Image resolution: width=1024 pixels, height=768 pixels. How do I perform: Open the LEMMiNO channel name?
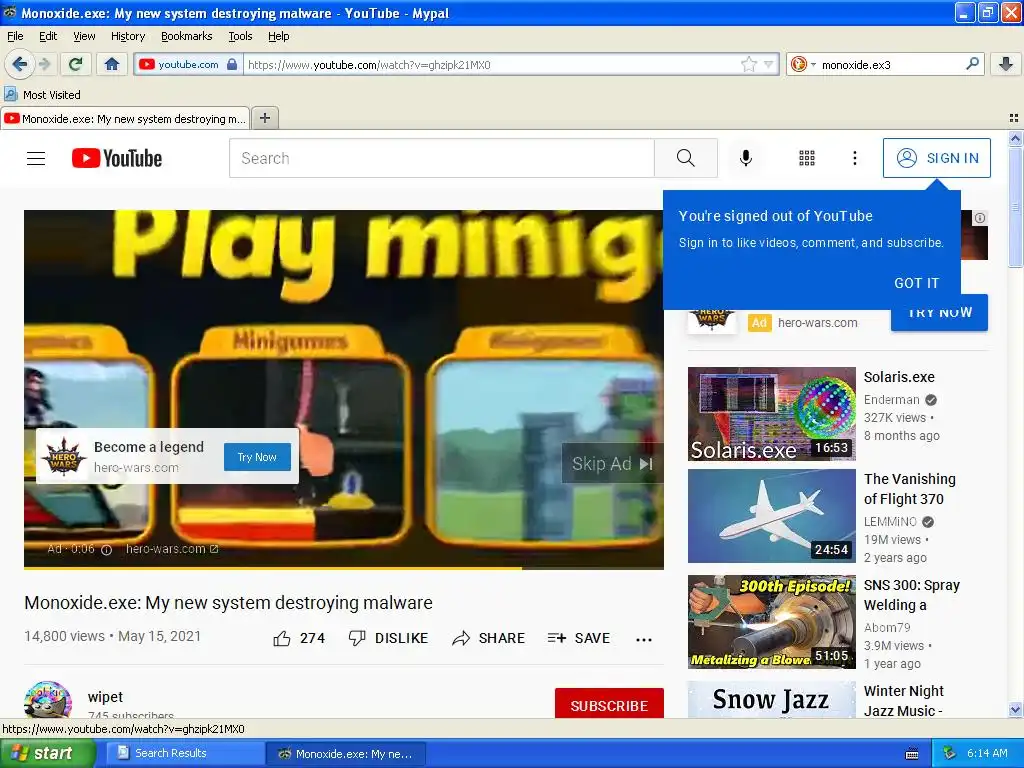tap(890, 522)
